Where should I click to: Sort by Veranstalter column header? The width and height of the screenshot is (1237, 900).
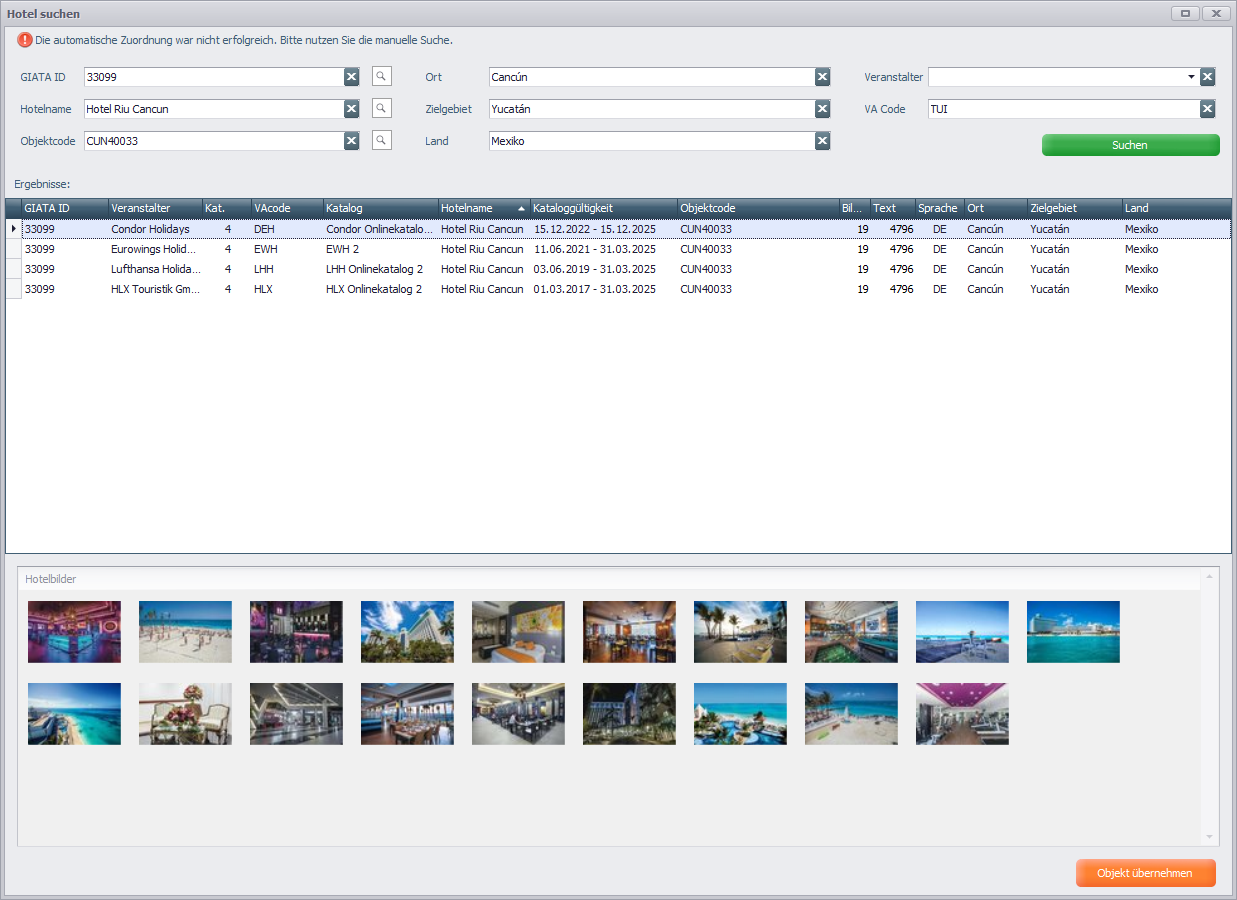click(155, 208)
